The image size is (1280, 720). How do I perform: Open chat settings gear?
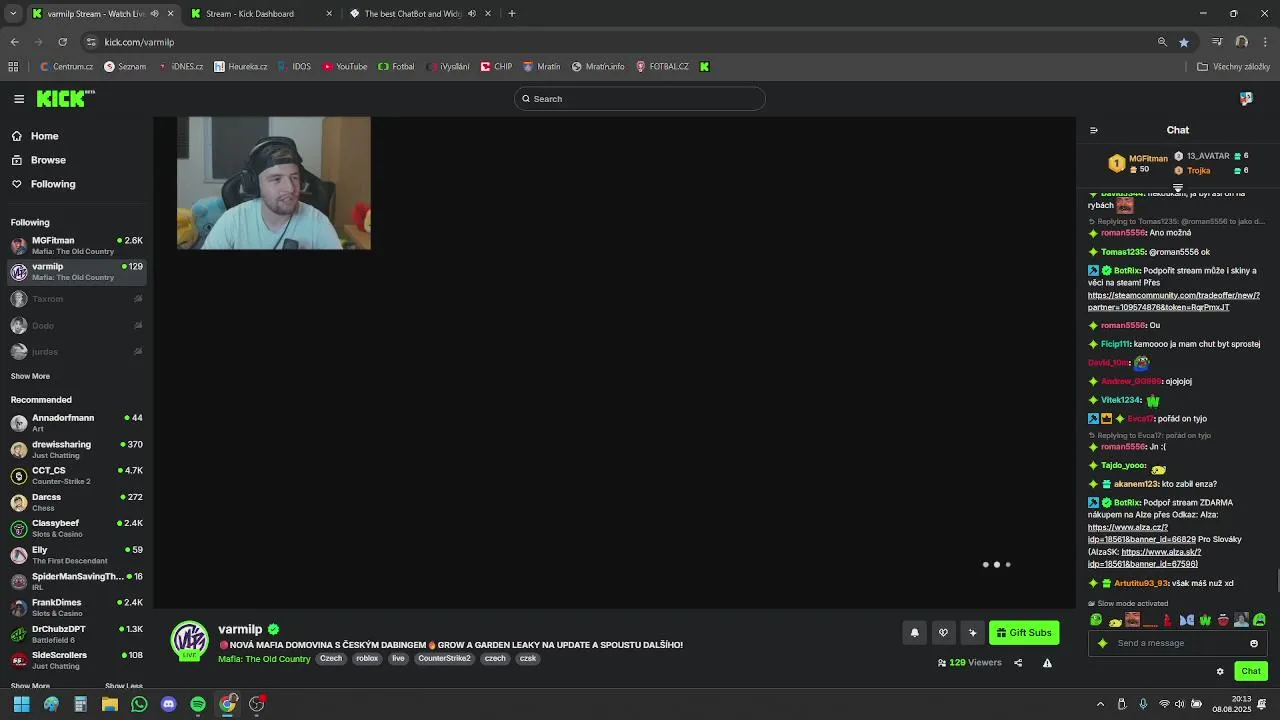(x=1220, y=671)
